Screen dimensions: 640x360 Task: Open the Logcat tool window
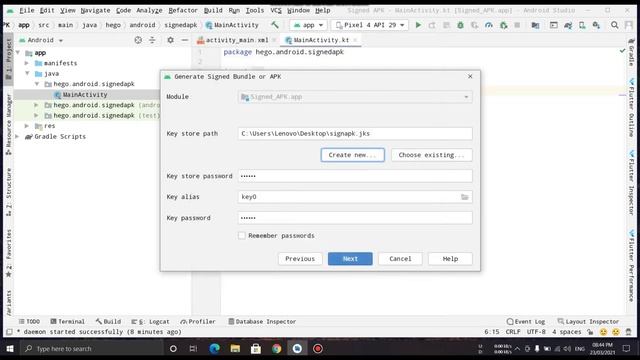150,322
